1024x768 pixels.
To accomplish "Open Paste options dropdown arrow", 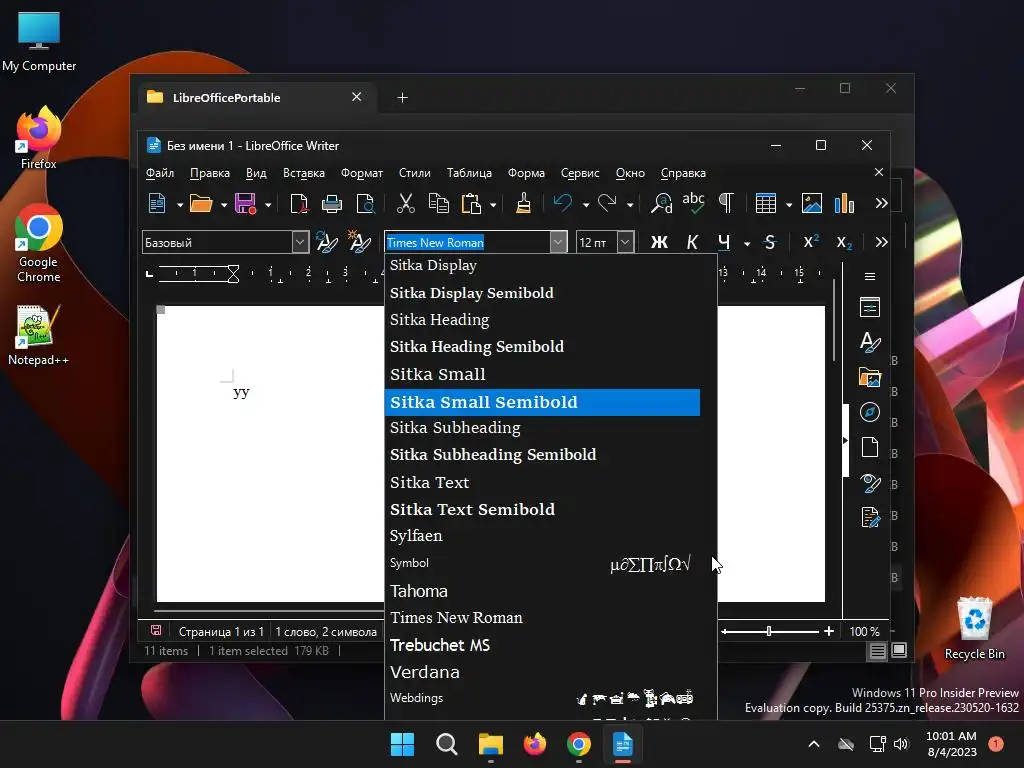I will point(493,205).
